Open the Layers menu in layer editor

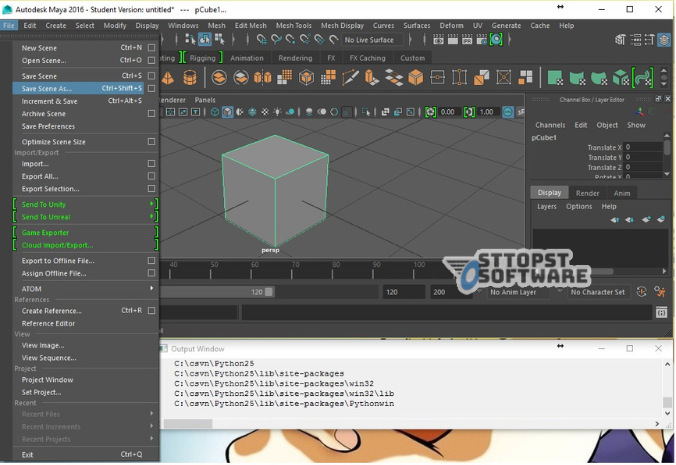(x=547, y=206)
